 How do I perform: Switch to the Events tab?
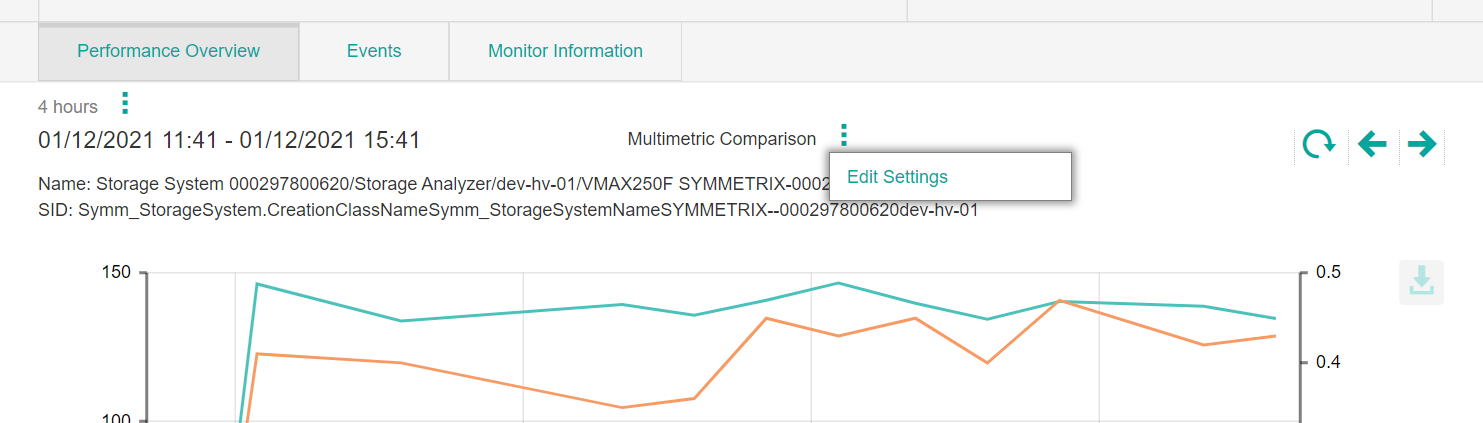pos(374,51)
